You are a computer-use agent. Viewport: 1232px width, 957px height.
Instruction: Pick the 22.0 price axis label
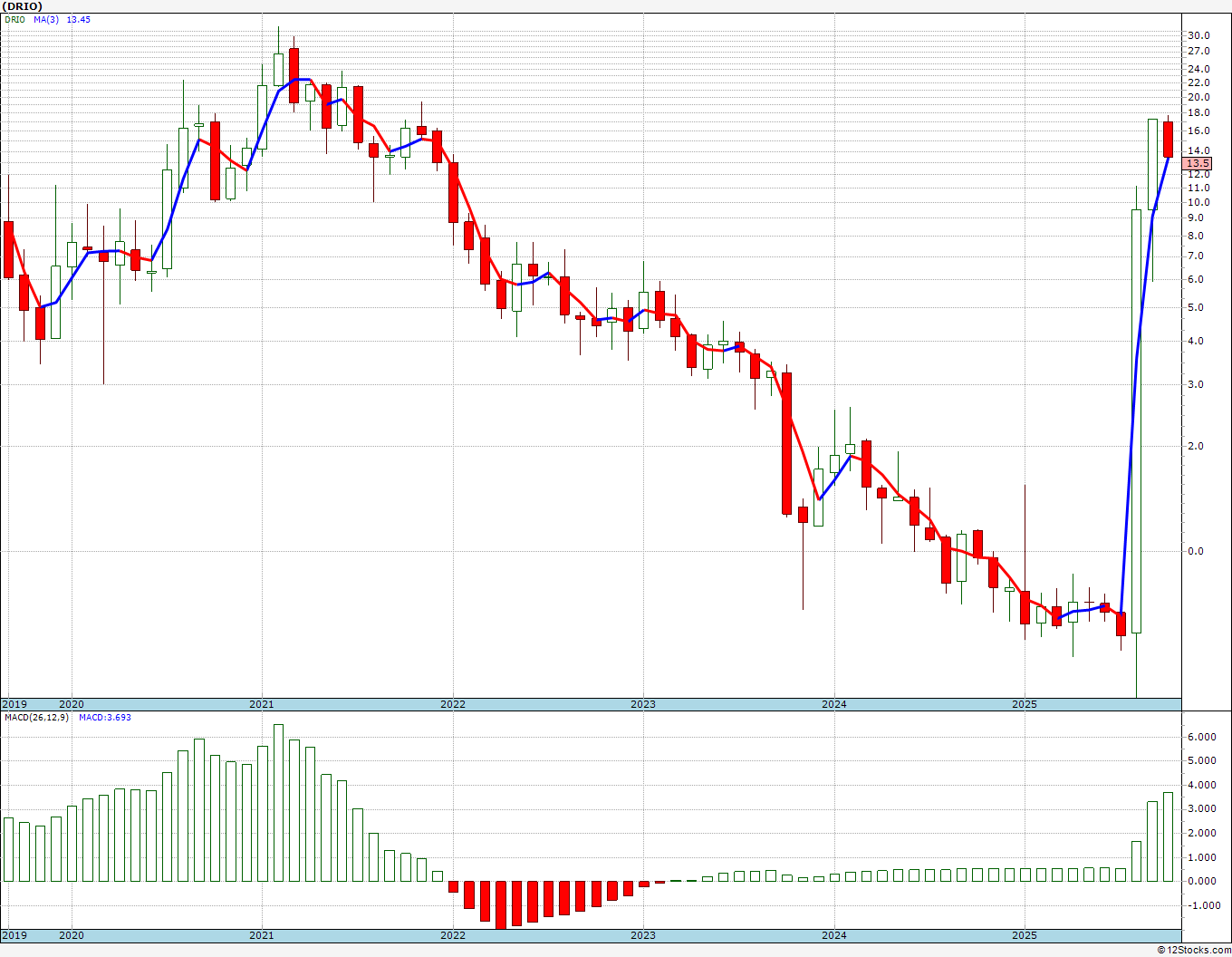coord(1198,82)
